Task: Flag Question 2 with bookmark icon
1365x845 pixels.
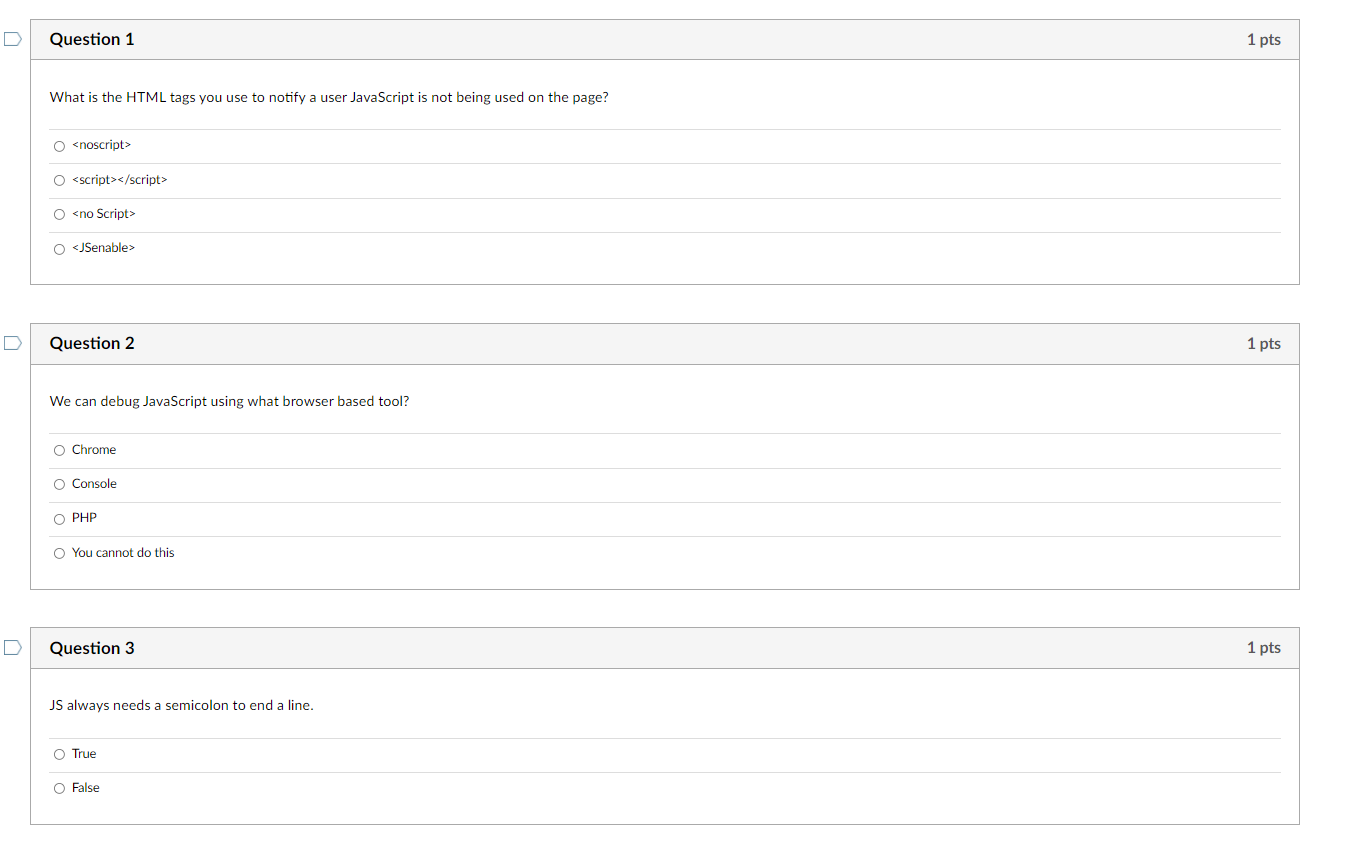Action: [12, 343]
